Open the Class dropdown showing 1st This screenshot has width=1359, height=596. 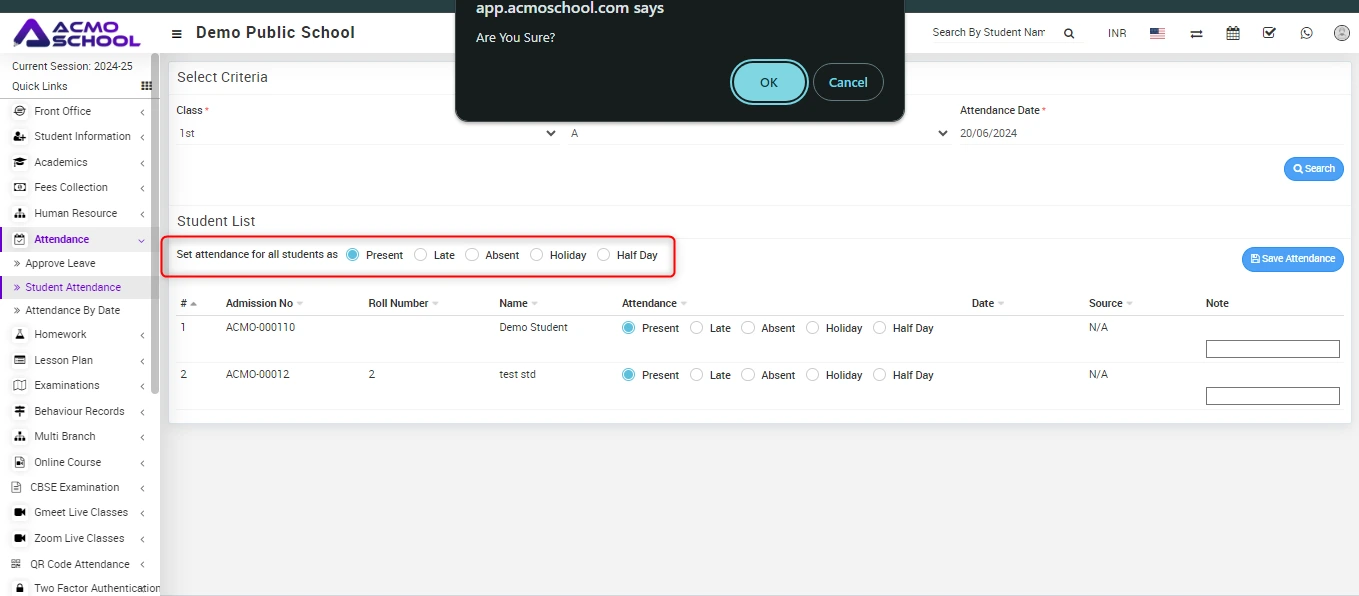click(x=366, y=133)
